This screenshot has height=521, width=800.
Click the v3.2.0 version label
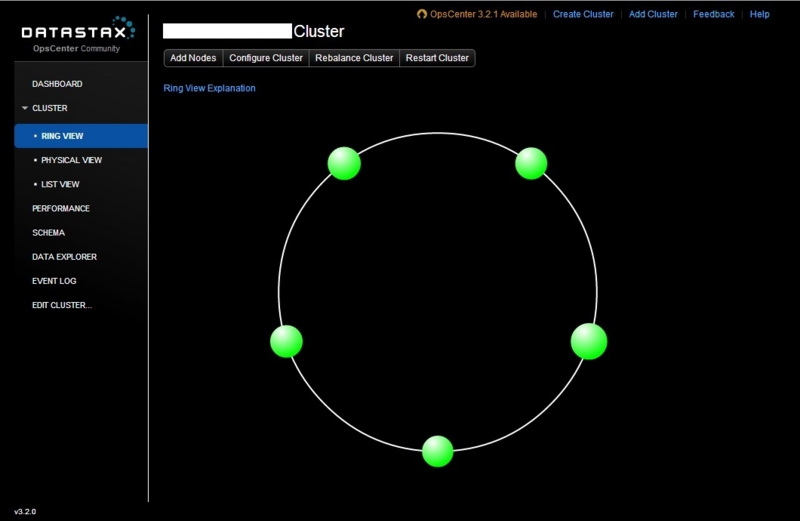point(25,511)
